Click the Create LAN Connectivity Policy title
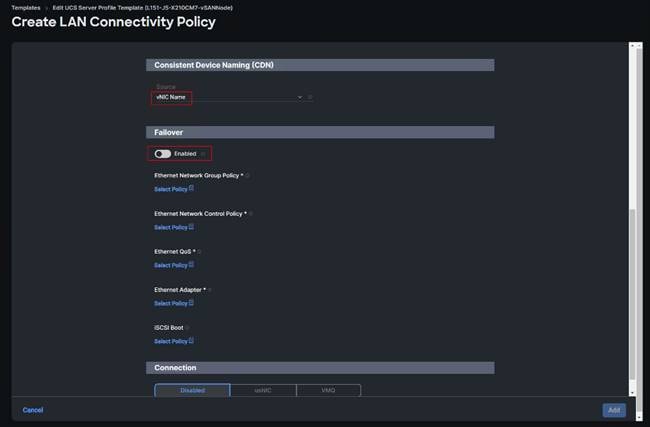Viewport: 650px width, 427px height. [114, 22]
